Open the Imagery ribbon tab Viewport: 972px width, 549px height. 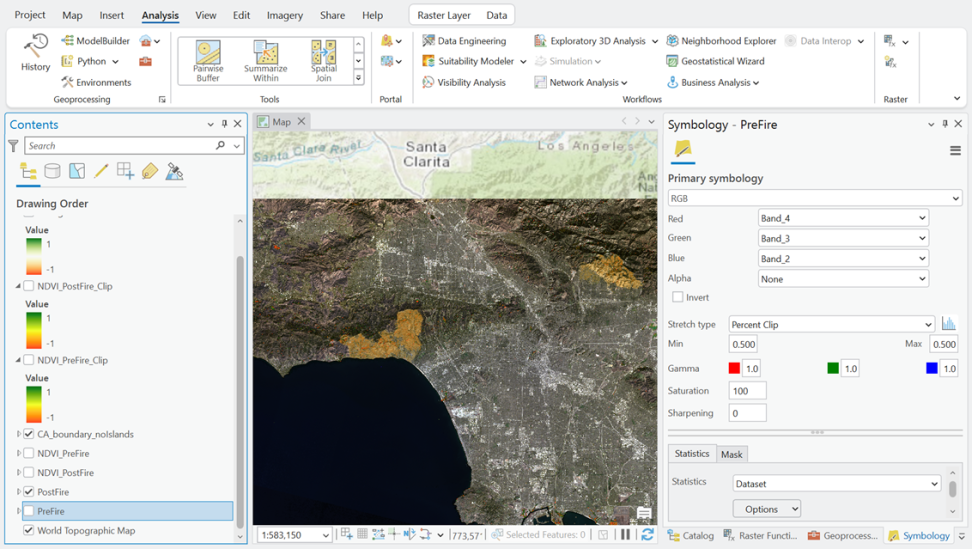(x=285, y=15)
